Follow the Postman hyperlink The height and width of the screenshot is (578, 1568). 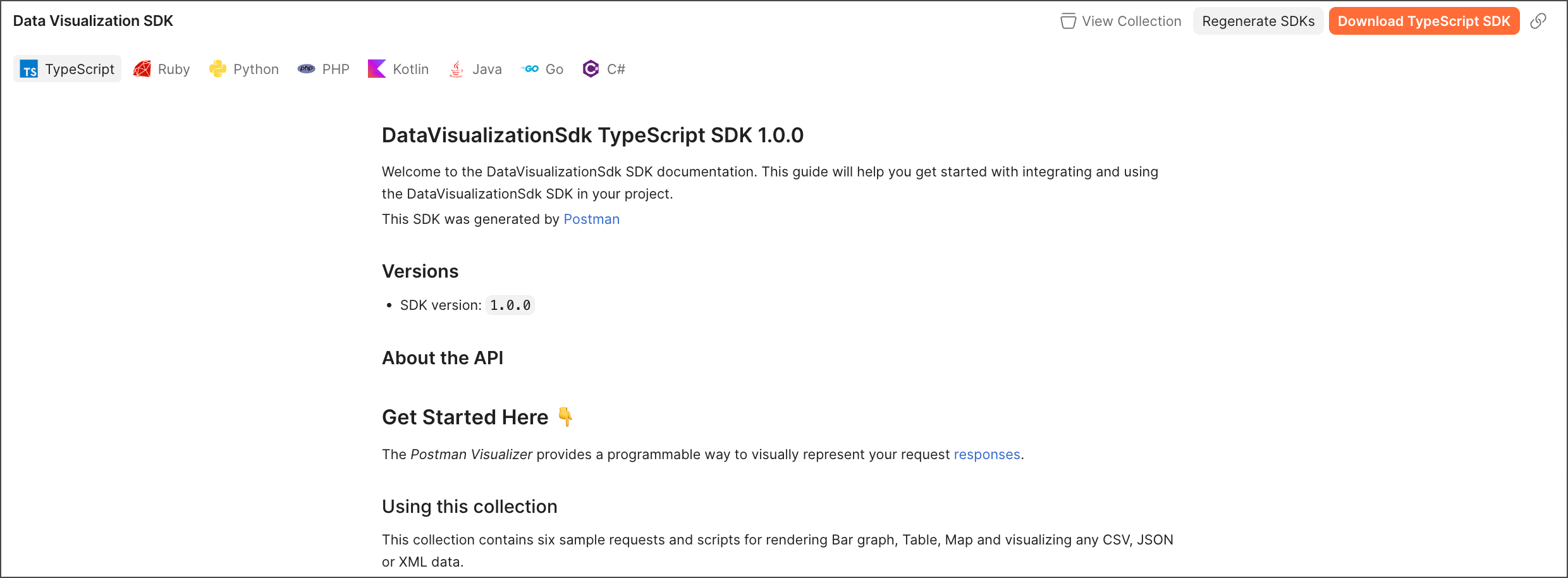[x=591, y=219]
